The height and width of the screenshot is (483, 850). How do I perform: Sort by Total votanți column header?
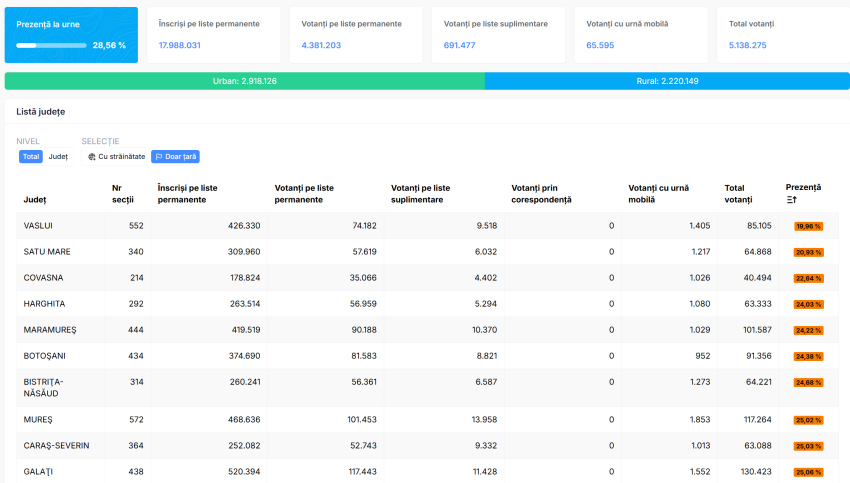738,193
